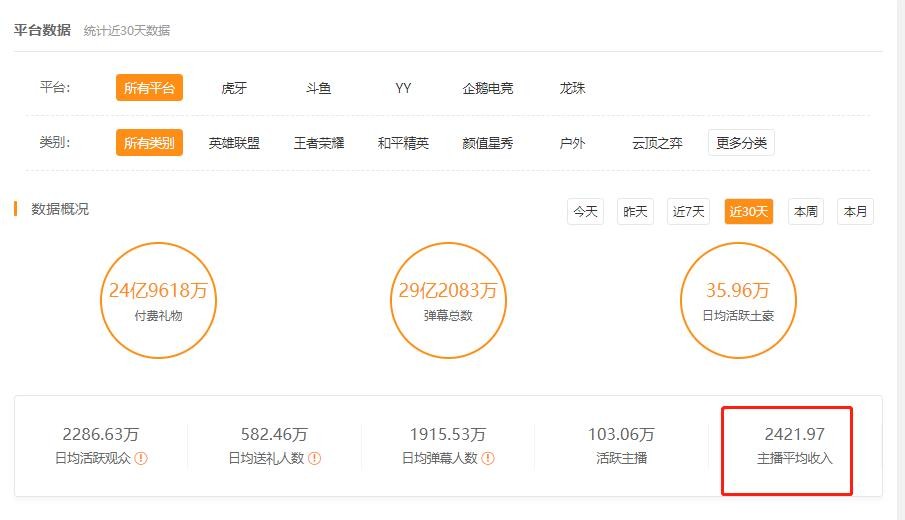Switch time range to 近7天
905x520 pixels.
[x=688, y=212]
